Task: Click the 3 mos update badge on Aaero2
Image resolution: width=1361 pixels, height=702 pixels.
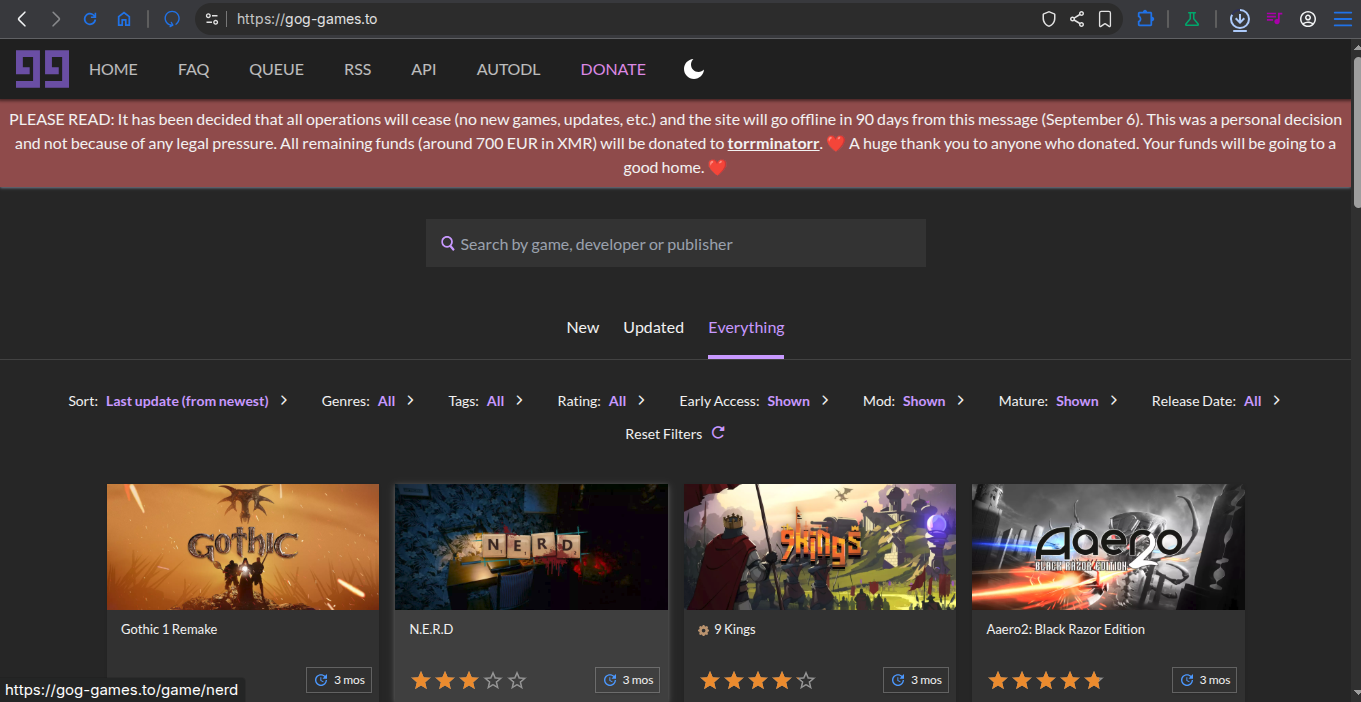Action: (x=1205, y=680)
